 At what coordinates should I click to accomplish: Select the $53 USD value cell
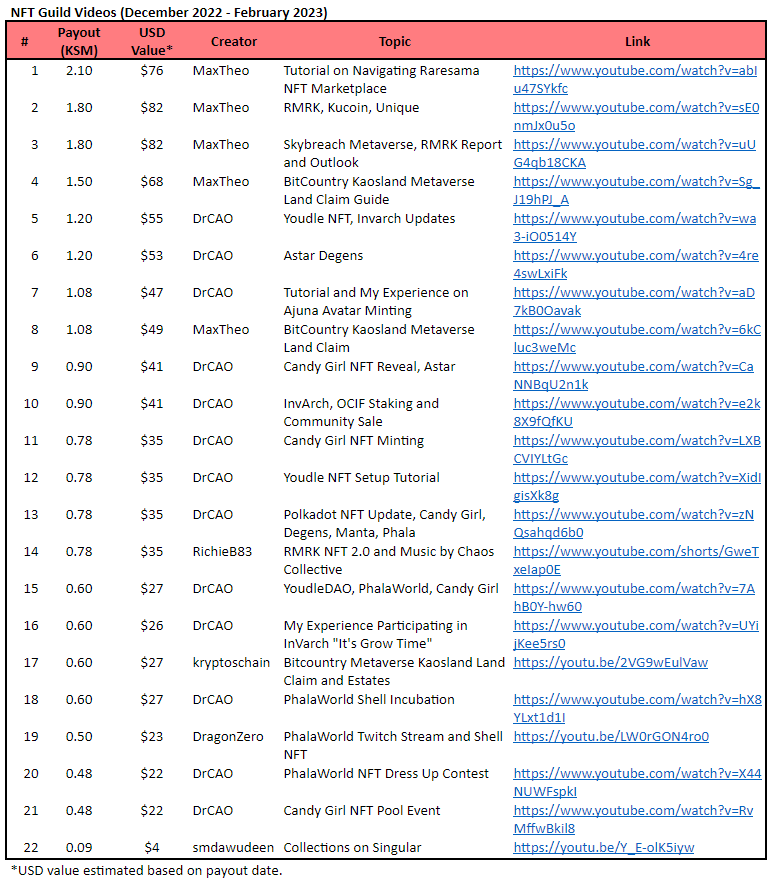pyautogui.click(x=152, y=256)
